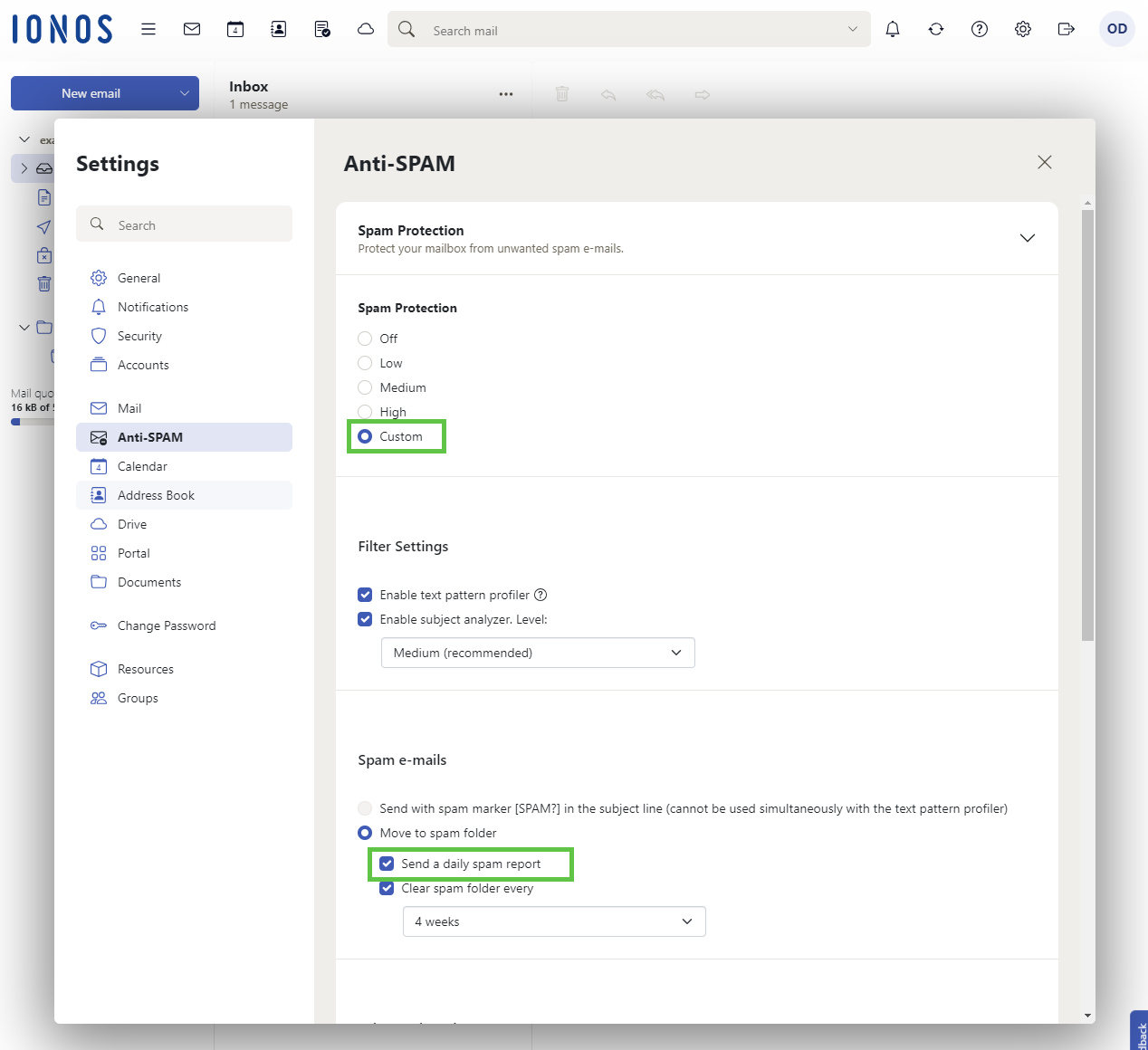Click the refresh icon in top bar
Viewport: 1148px width, 1050px height.
(936, 29)
